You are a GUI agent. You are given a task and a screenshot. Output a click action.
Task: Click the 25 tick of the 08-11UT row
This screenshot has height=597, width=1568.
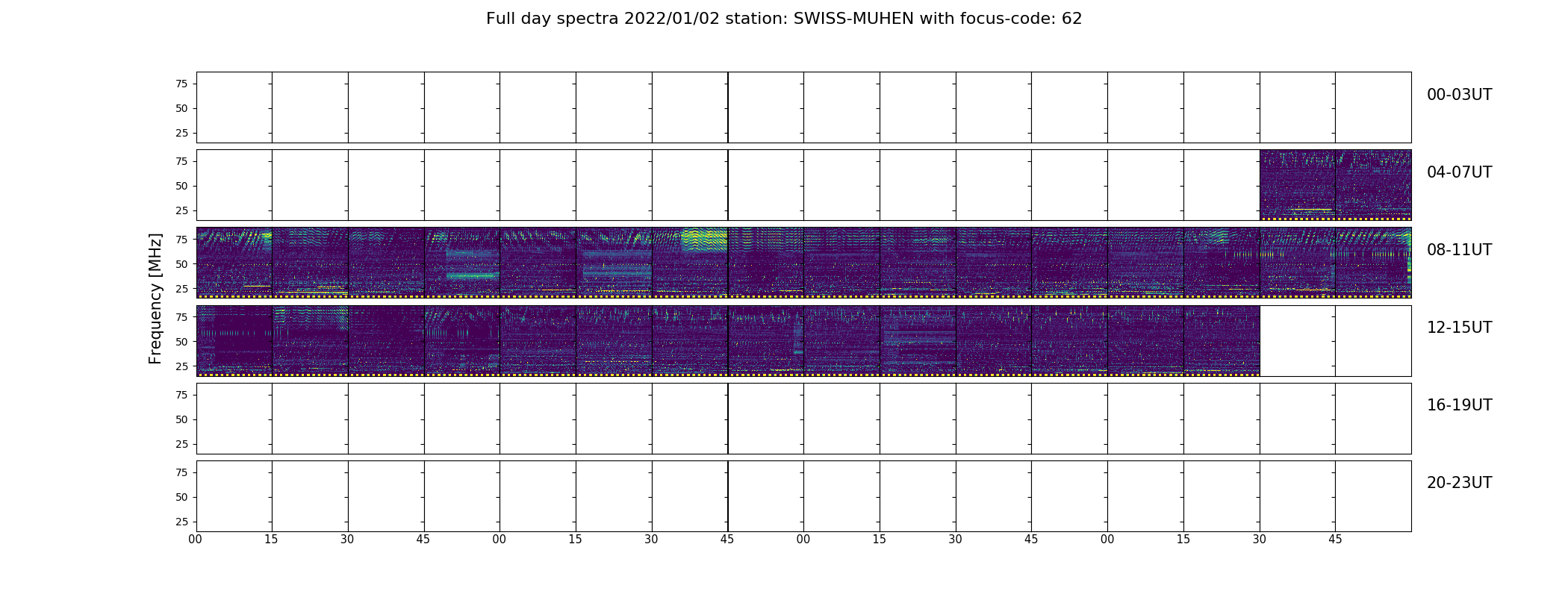point(181,288)
